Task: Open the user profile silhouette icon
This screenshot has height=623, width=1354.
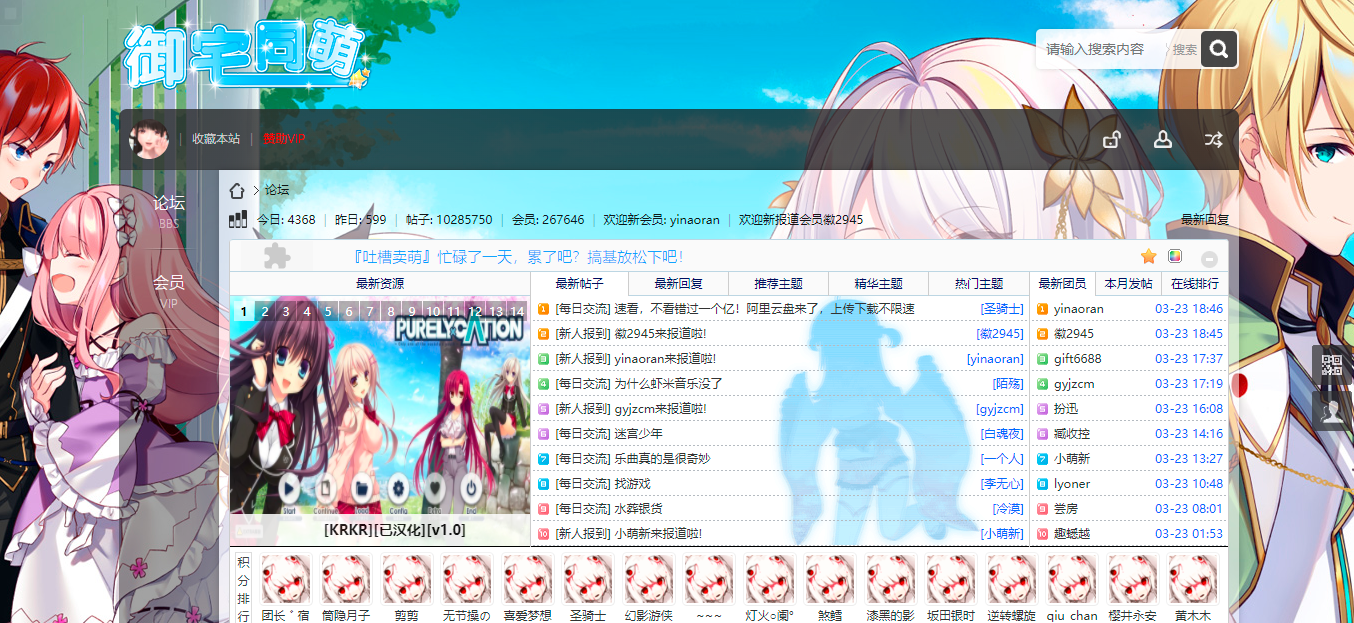Action: click(x=1163, y=139)
